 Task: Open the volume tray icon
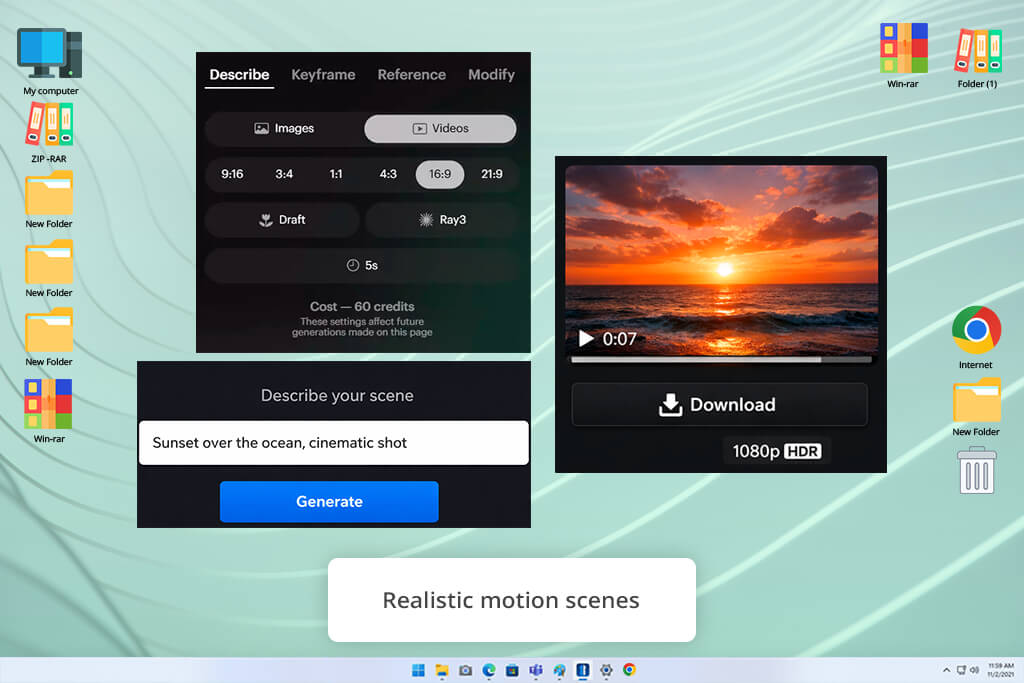coord(974,670)
